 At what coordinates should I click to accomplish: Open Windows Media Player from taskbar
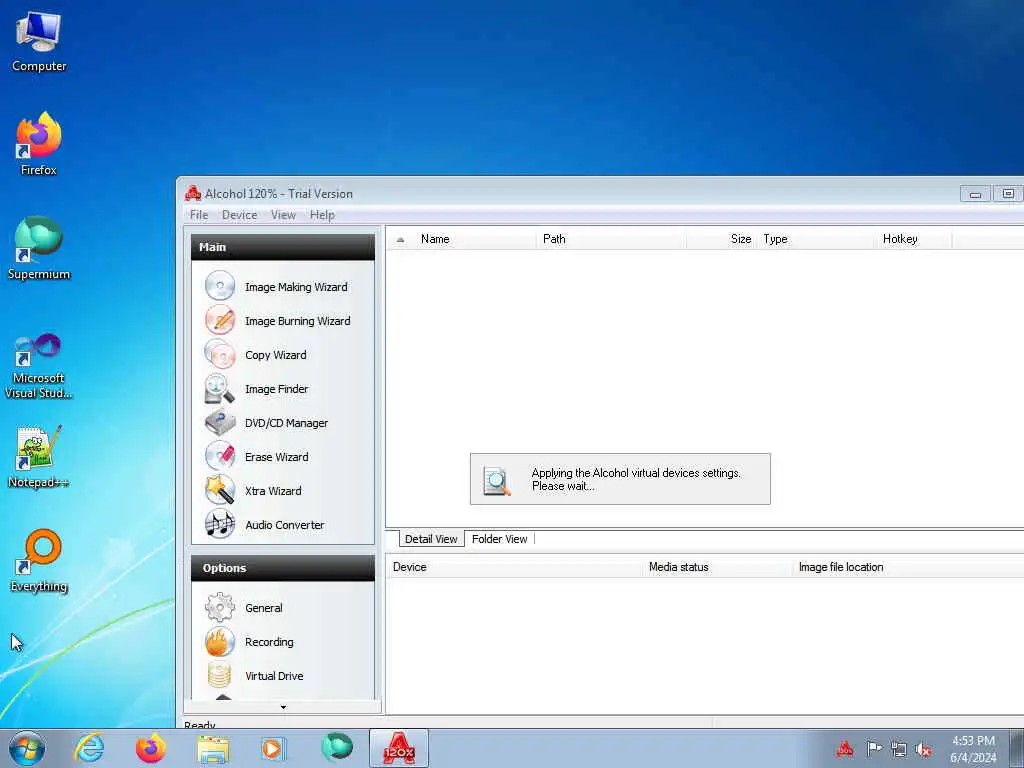(274, 748)
